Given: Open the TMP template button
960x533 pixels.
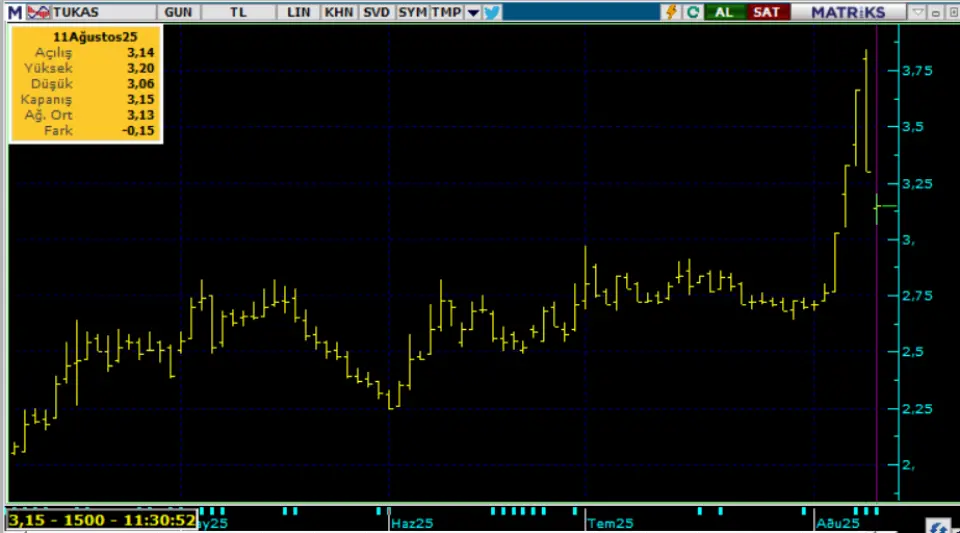Looking at the screenshot, I should coord(446,12).
